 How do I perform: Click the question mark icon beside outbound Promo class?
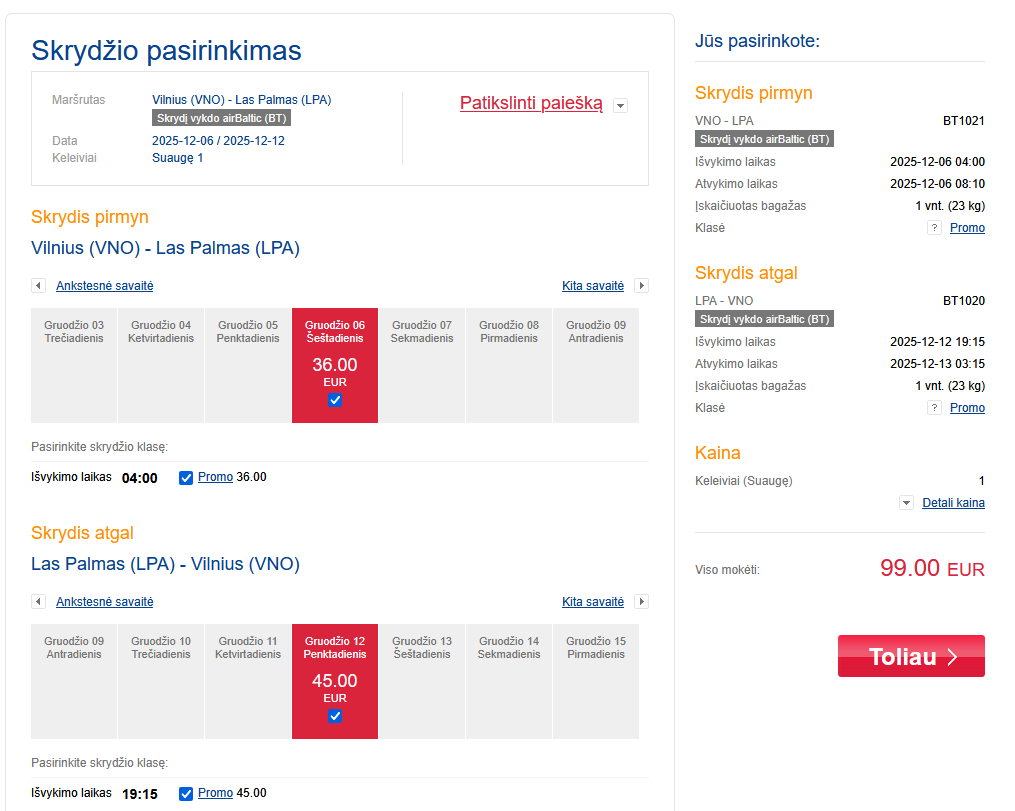(x=934, y=228)
